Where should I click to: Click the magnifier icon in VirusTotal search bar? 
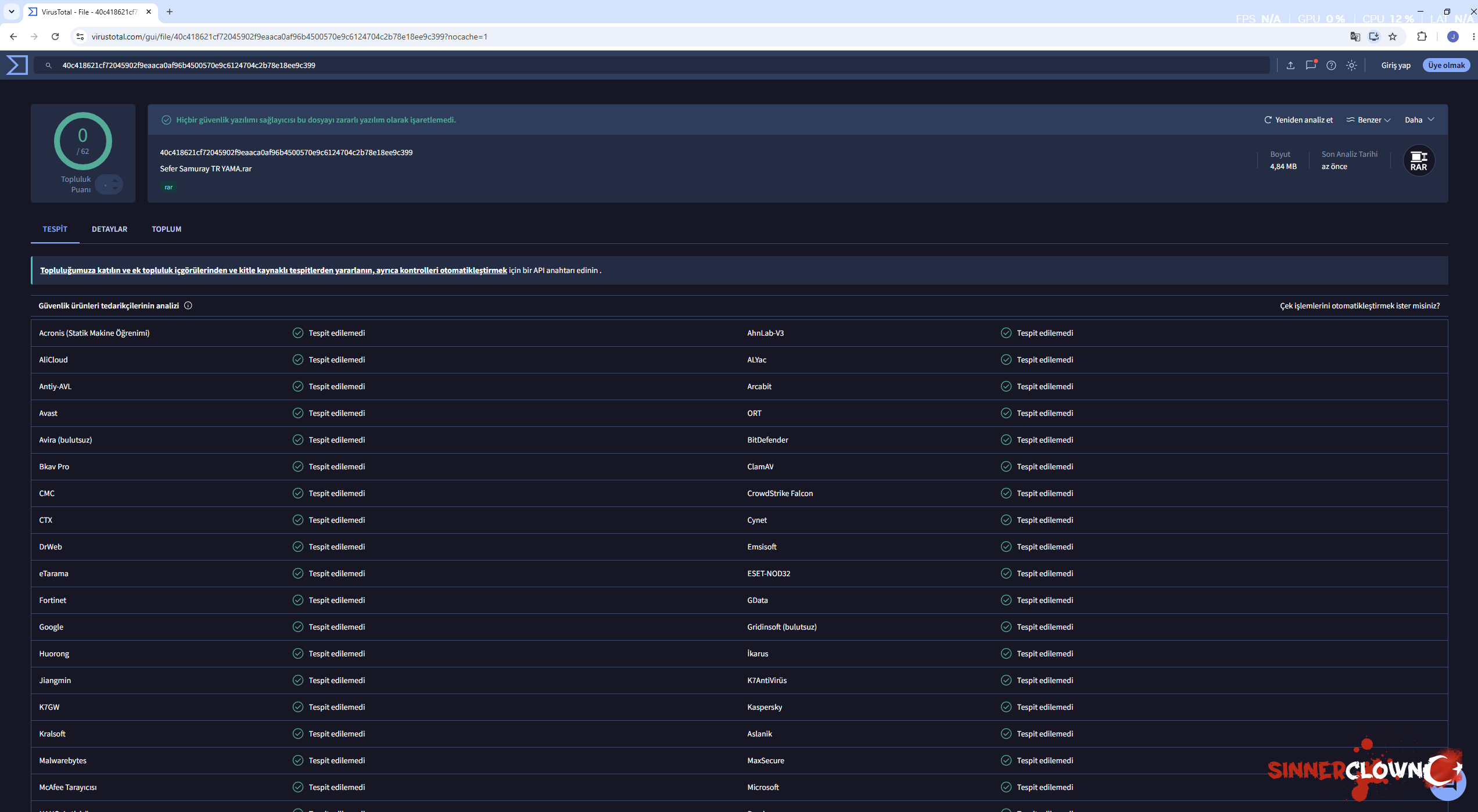pos(49,66)
